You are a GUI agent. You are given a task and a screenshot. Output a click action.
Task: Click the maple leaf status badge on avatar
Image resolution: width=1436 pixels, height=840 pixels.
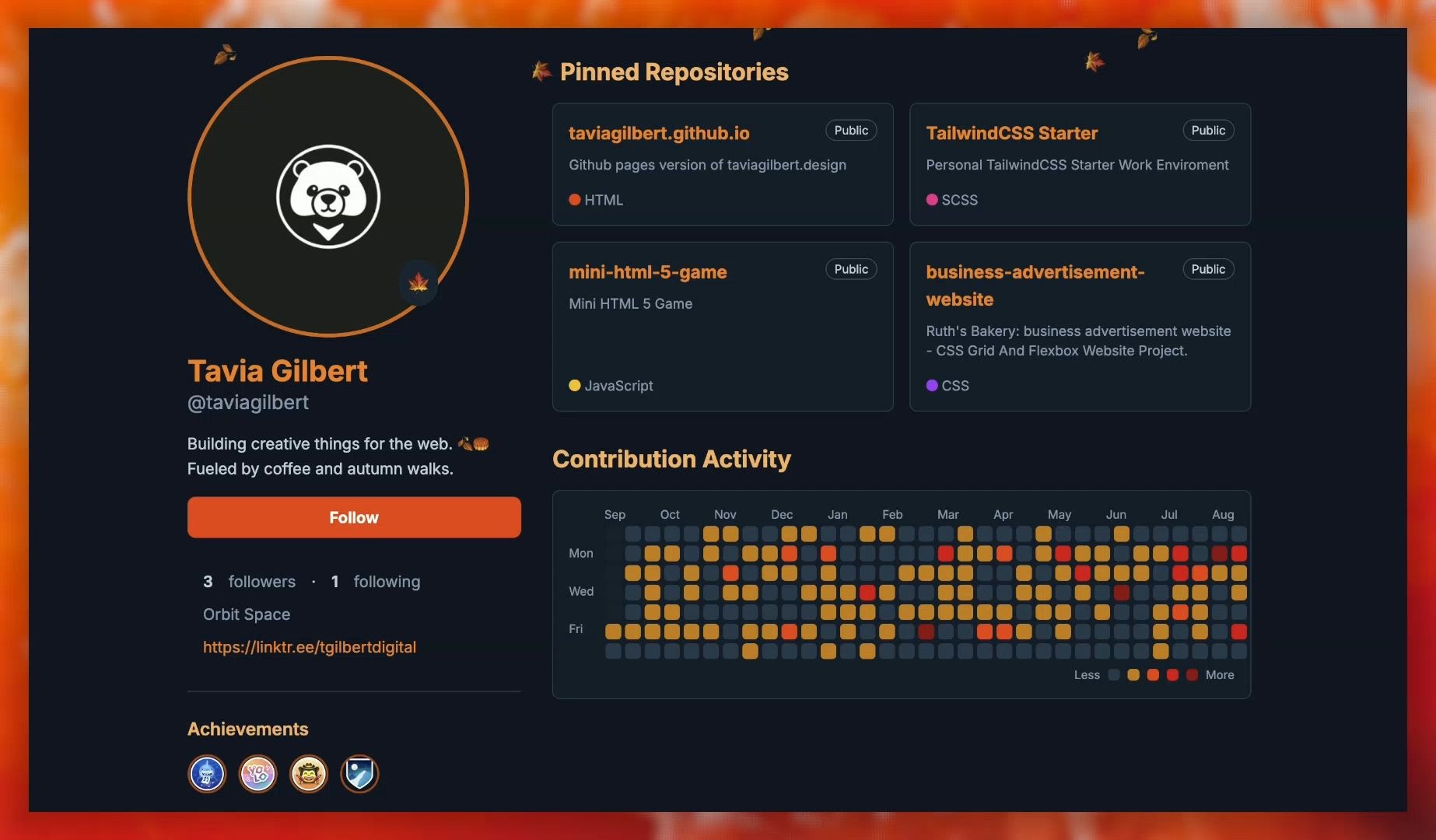419,282
